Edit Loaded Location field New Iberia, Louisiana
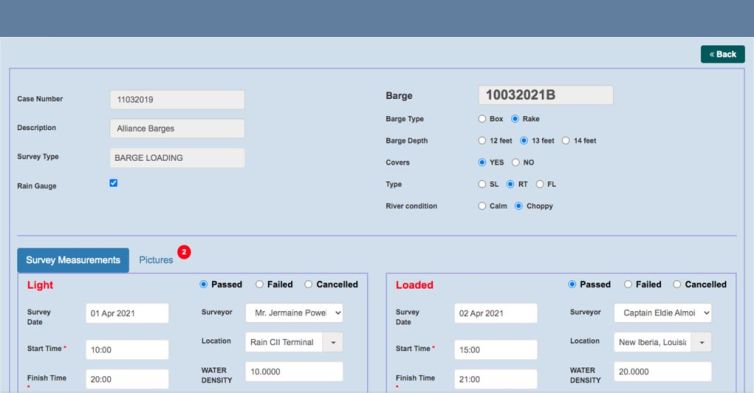 click(x=652, y=342)
